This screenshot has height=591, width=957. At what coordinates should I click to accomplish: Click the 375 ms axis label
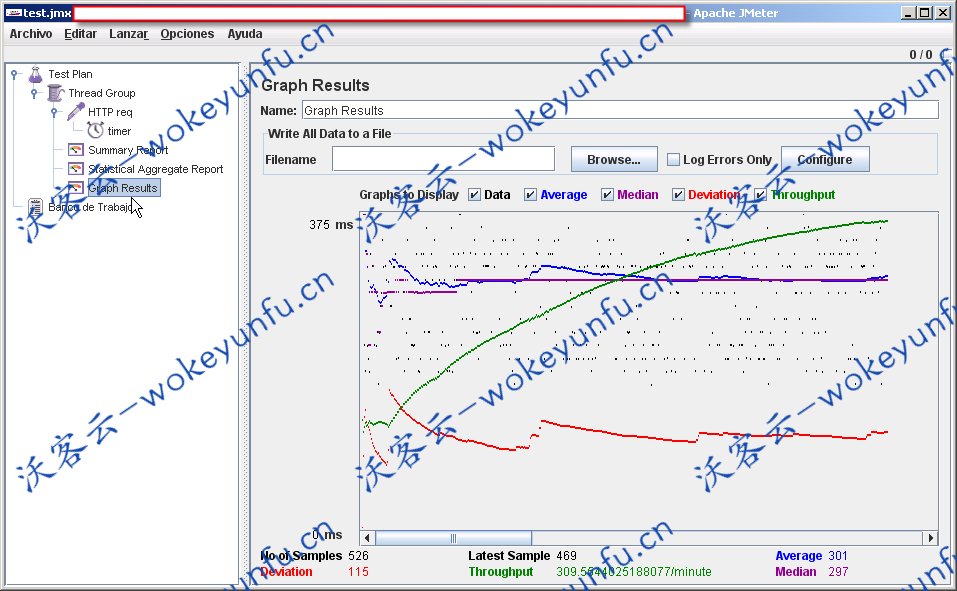pyautogui.click(x=331, y=225)
